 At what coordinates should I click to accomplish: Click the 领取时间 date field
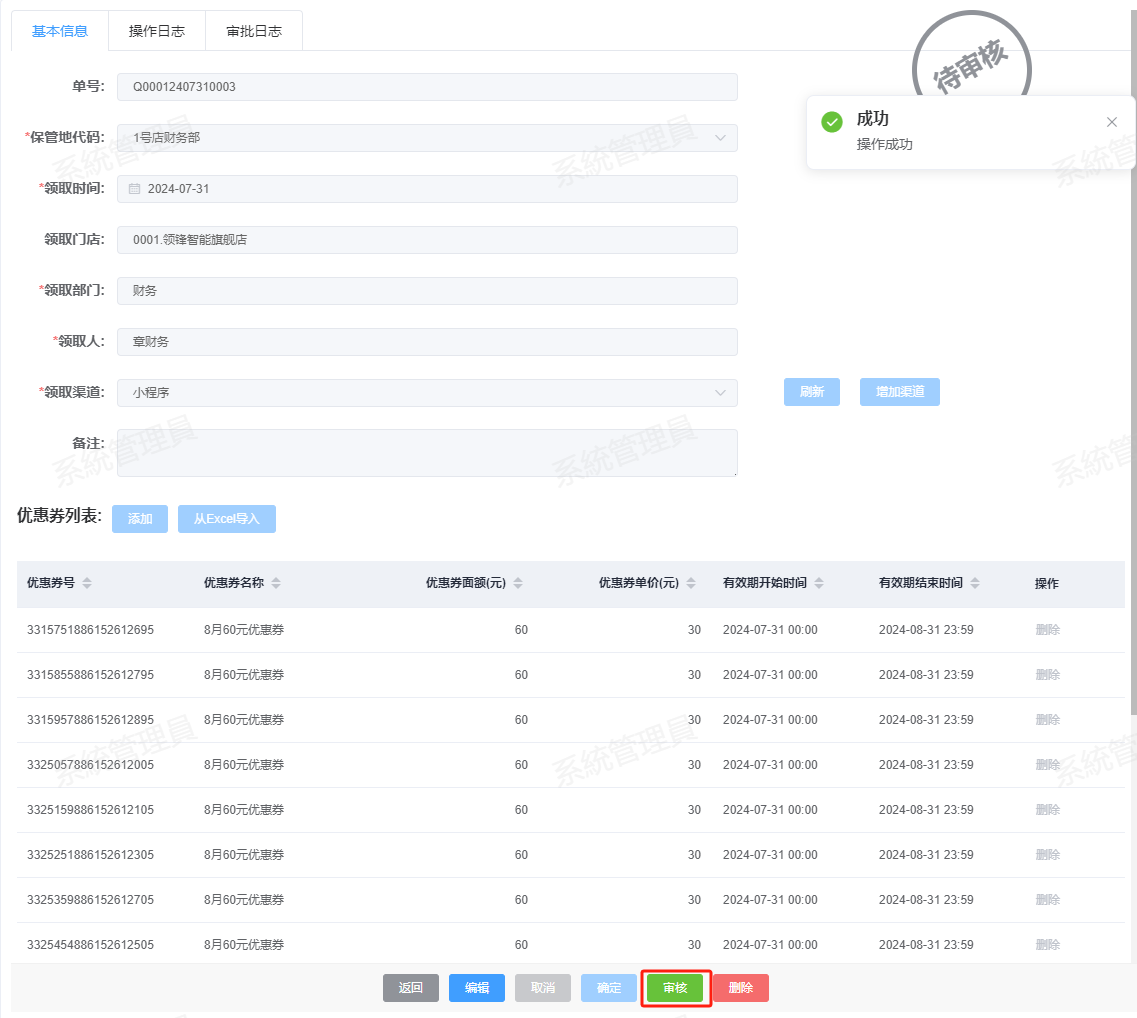pyautogui.click(x=427, y=189)
